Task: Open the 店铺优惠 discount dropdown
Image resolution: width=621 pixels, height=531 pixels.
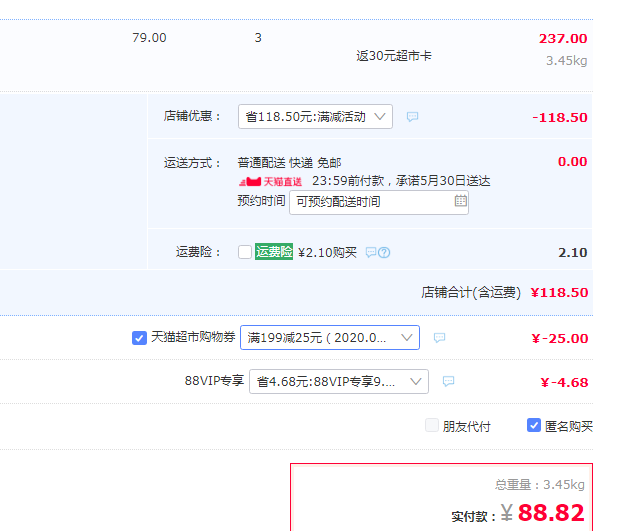Action: [315, 116]
